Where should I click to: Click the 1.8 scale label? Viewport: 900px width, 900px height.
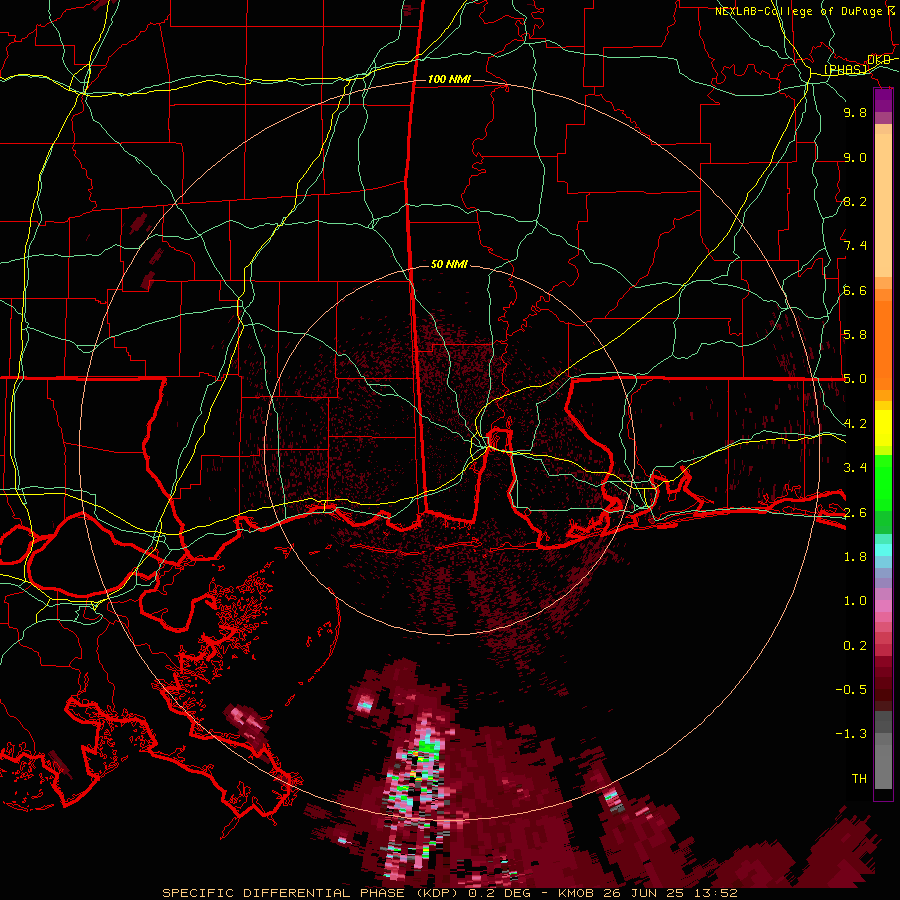[x=855, y=557]
